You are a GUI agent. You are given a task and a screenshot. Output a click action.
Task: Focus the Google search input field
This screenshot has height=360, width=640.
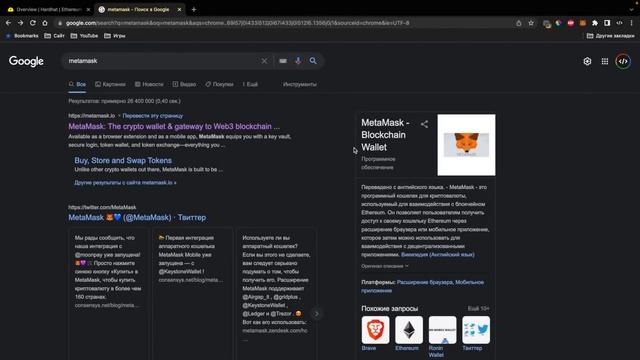[x=163, y=61]
